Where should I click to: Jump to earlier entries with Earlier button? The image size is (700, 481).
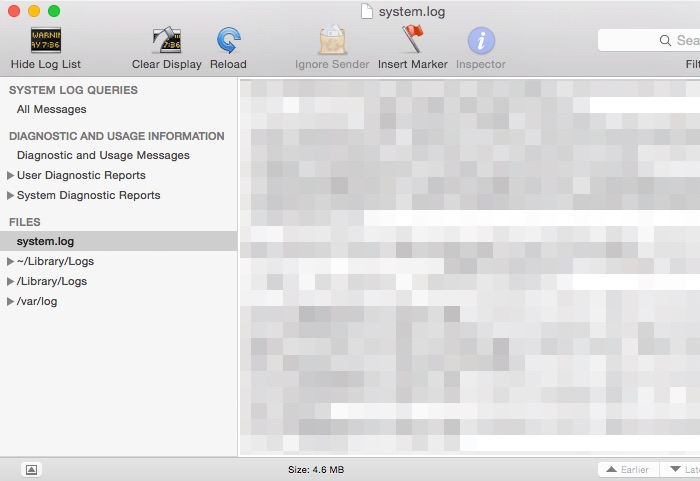click(x=629, y=469)
